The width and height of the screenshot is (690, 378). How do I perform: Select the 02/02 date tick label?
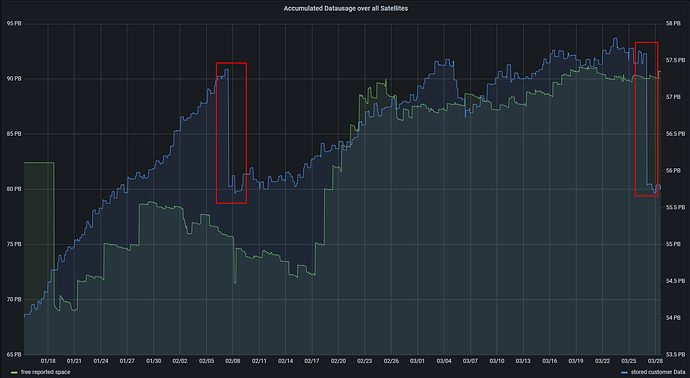(180, 361)
